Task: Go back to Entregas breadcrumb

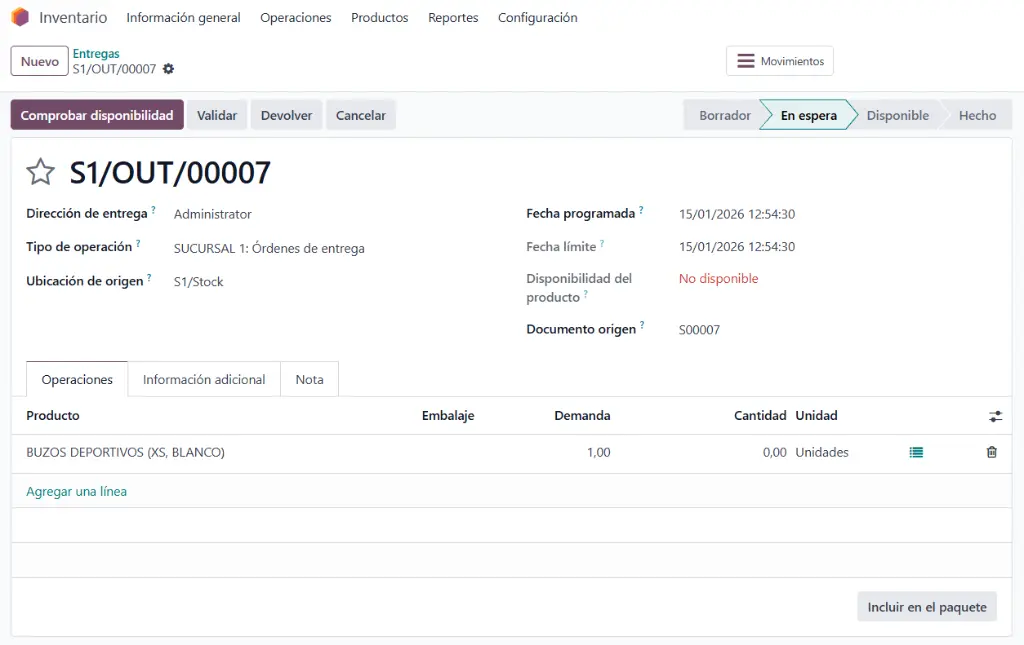Action: click(x=96, y=54)
